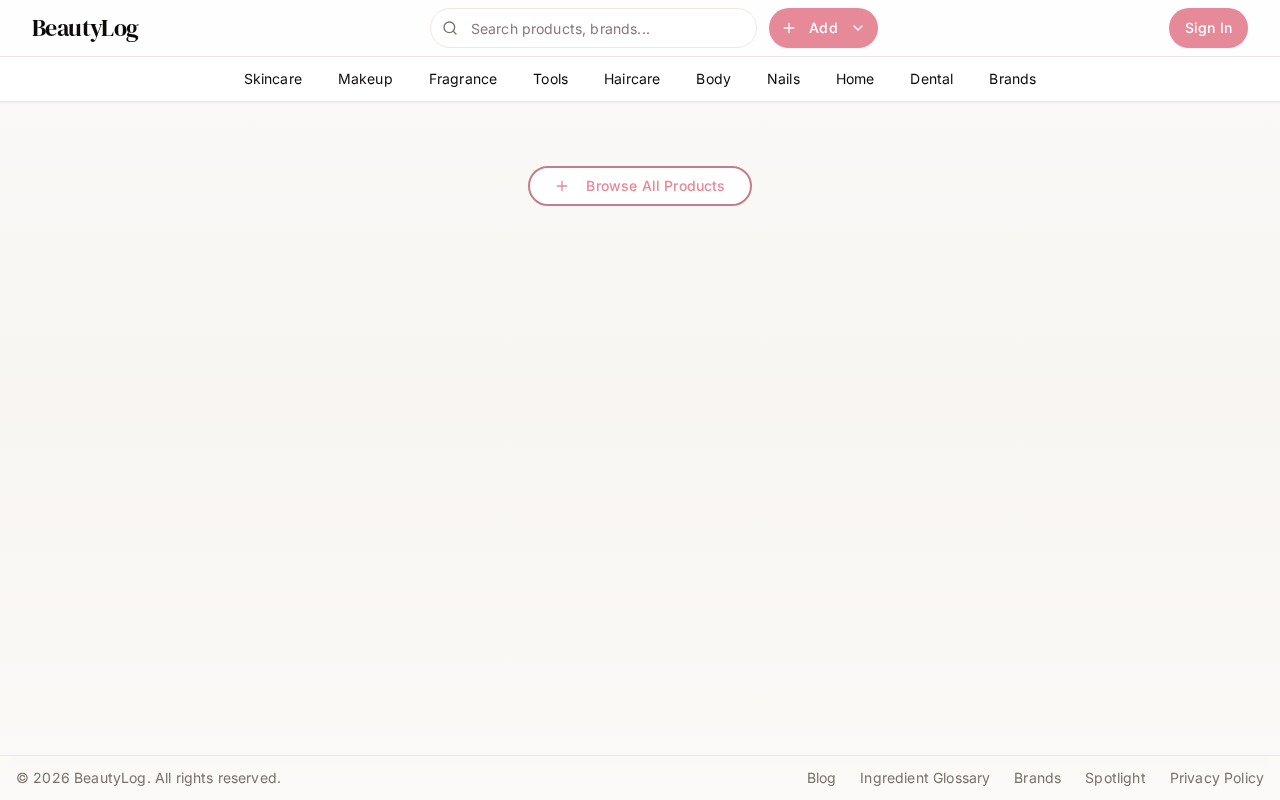Open the Haircare category

[632, 79]
